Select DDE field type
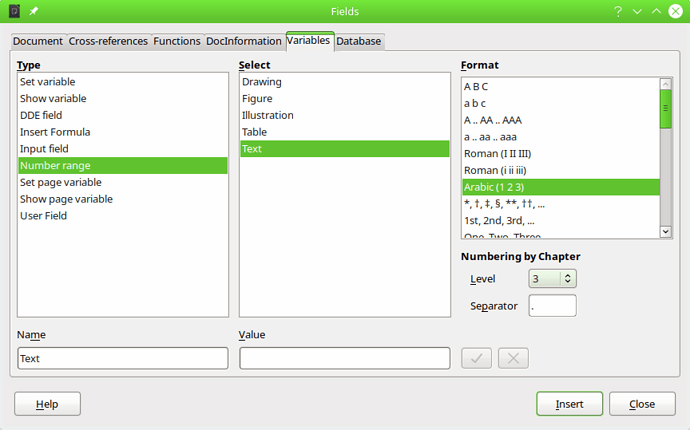 point(123,115)
